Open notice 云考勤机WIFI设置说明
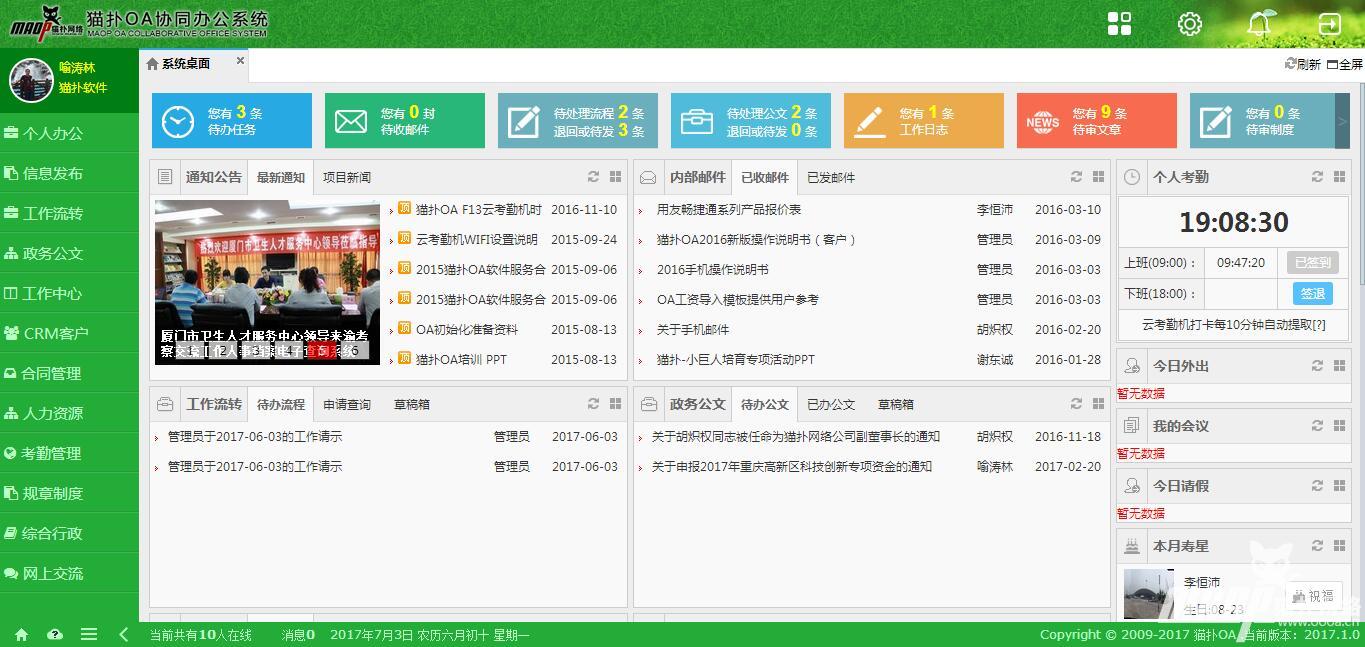Image resolution: width=1365 pixels, height=647 pixels. click(x=476, y=240)
